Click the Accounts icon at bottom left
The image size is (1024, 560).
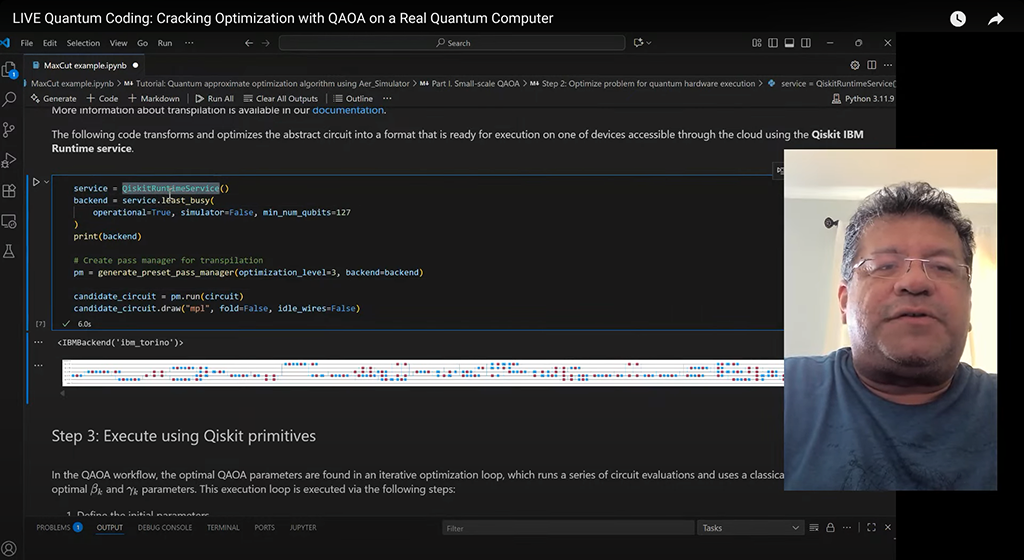pos(10,548)
